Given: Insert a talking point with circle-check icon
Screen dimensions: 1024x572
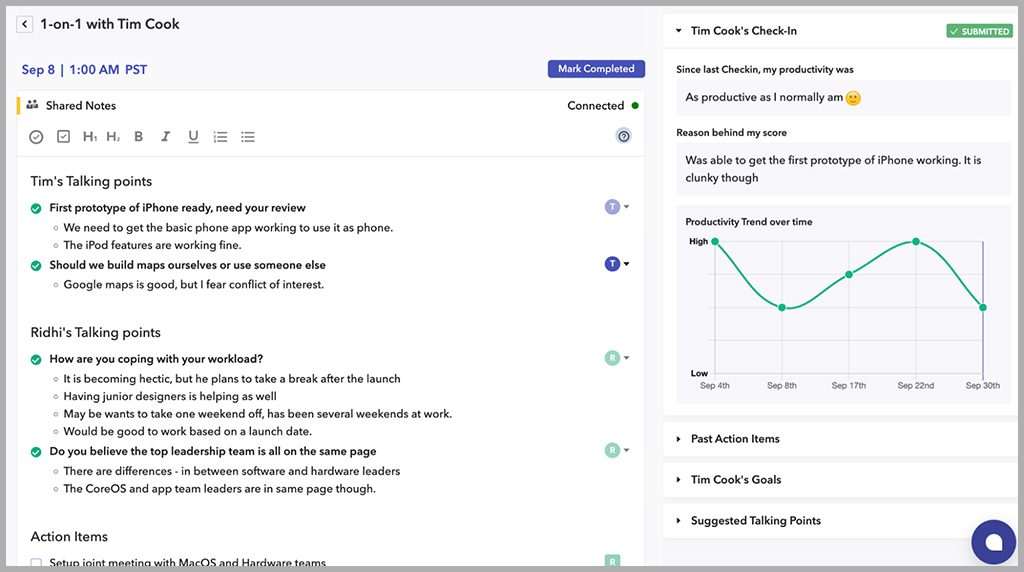Looking at the screenshot, I should pyautogui.click(x=37, y=136).
